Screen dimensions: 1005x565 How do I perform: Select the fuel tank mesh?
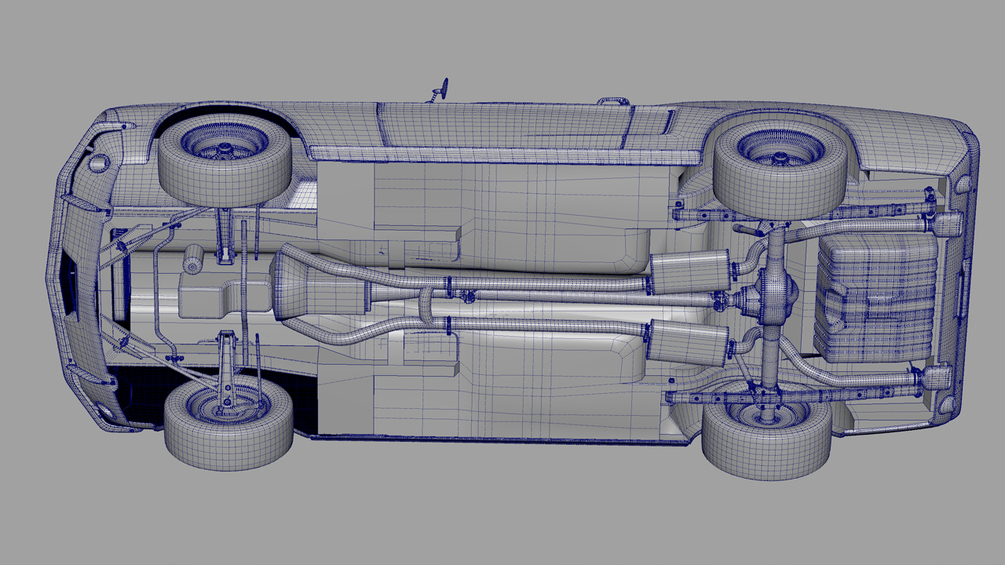[874, 297]
